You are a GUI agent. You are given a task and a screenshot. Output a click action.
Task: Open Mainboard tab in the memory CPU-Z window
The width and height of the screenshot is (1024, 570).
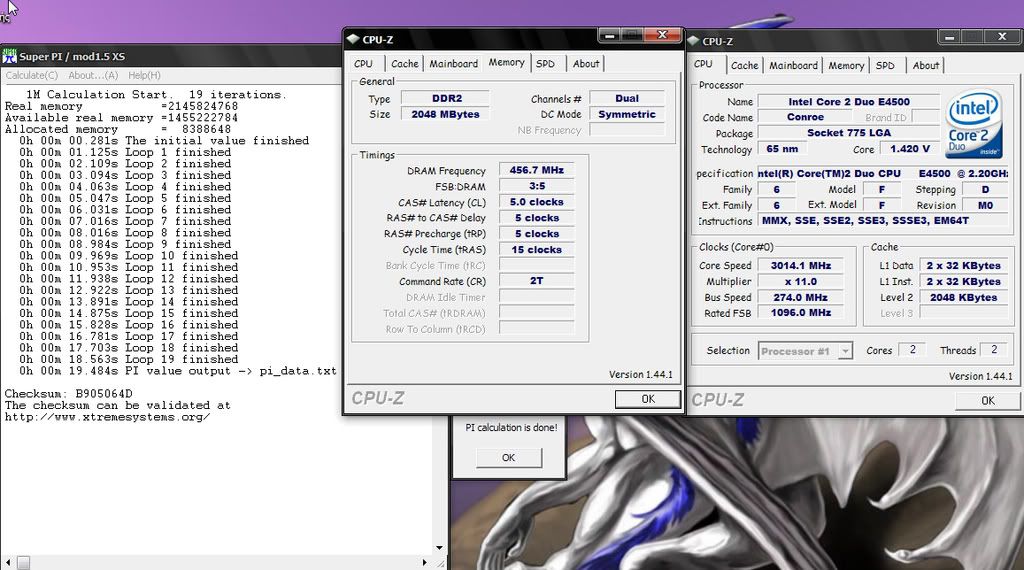click(x=453, y=64)
